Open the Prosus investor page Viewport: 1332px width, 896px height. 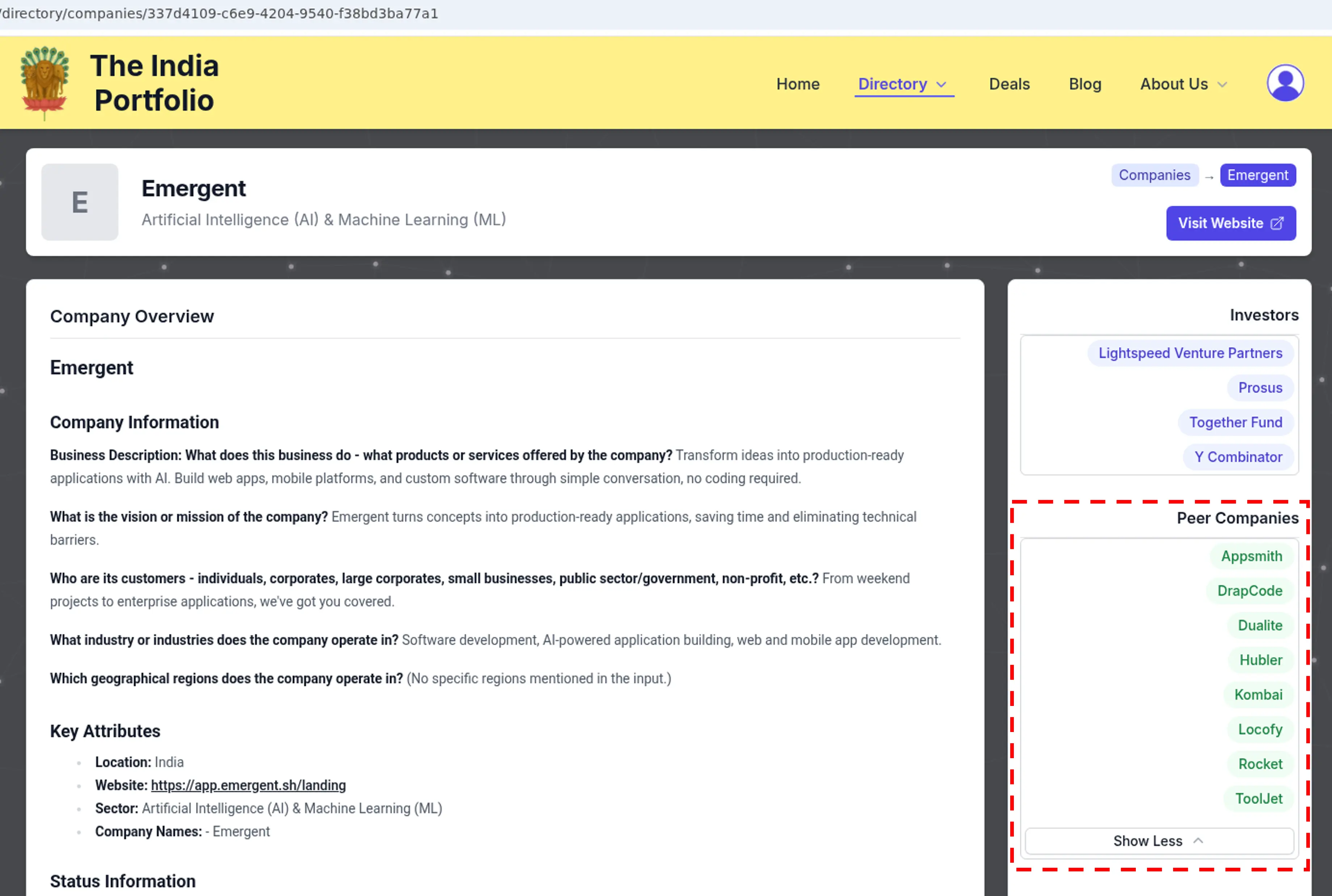(x=1260, y=387)
